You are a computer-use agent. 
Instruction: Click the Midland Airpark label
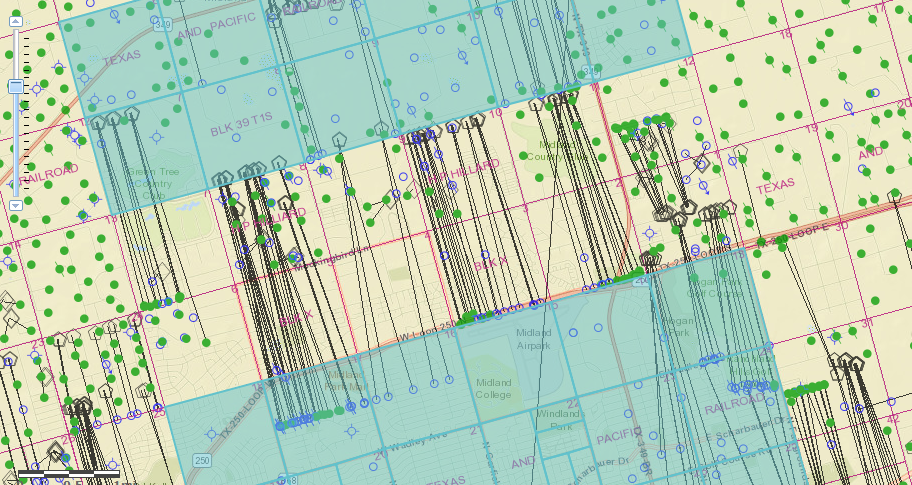(533, 339)
